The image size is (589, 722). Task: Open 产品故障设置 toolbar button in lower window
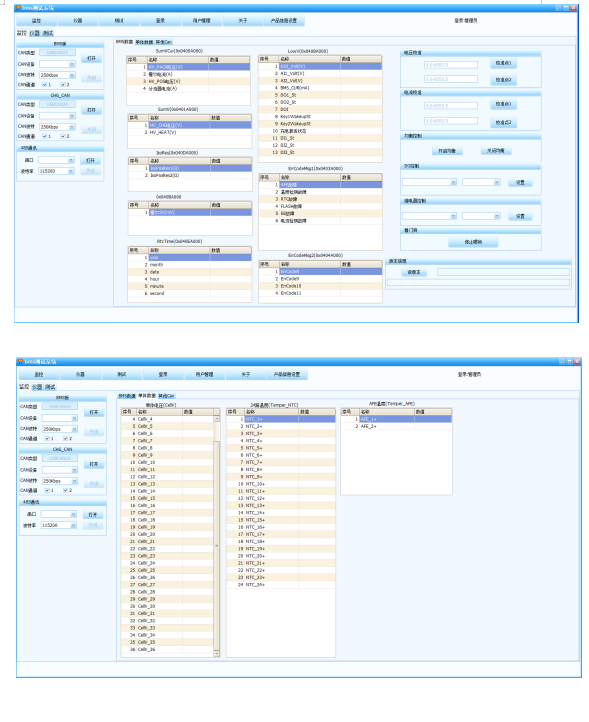tap(287, 375)
